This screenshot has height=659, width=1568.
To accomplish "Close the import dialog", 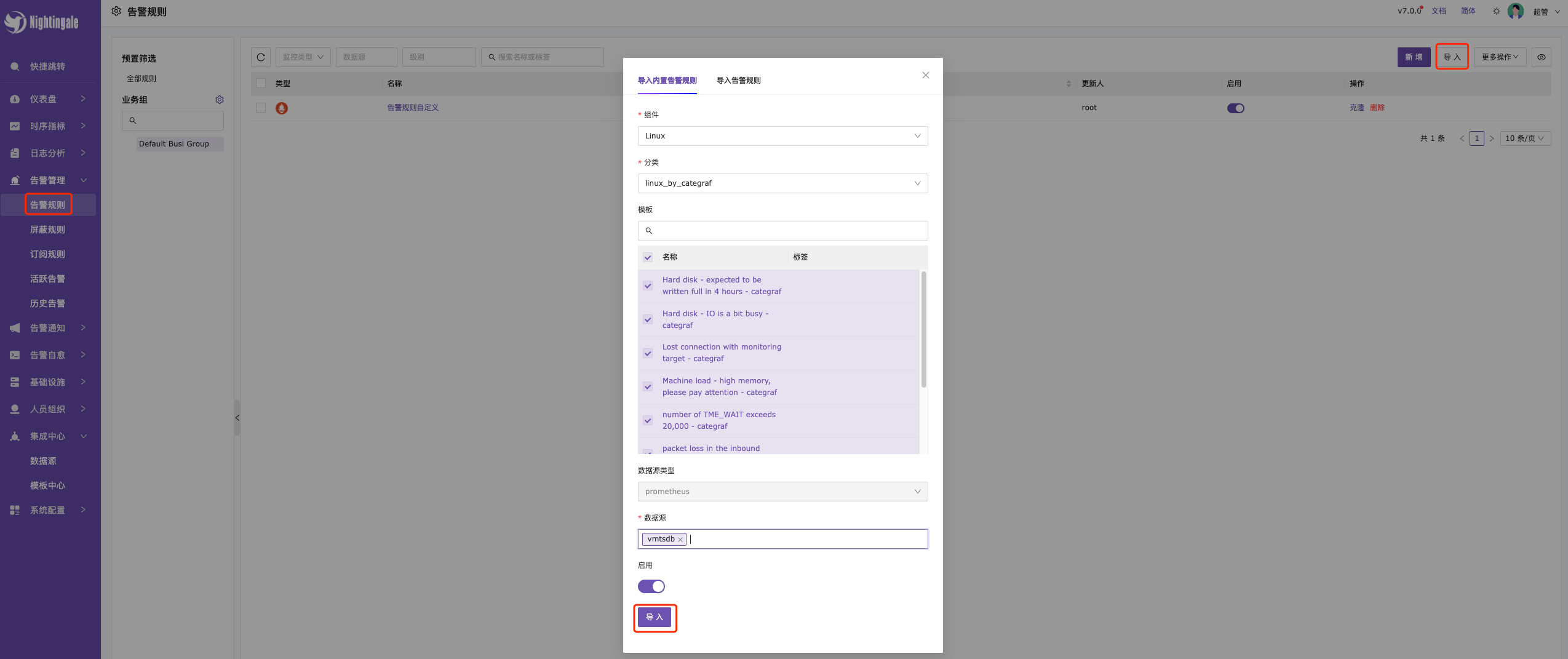I will click(925, 75).
